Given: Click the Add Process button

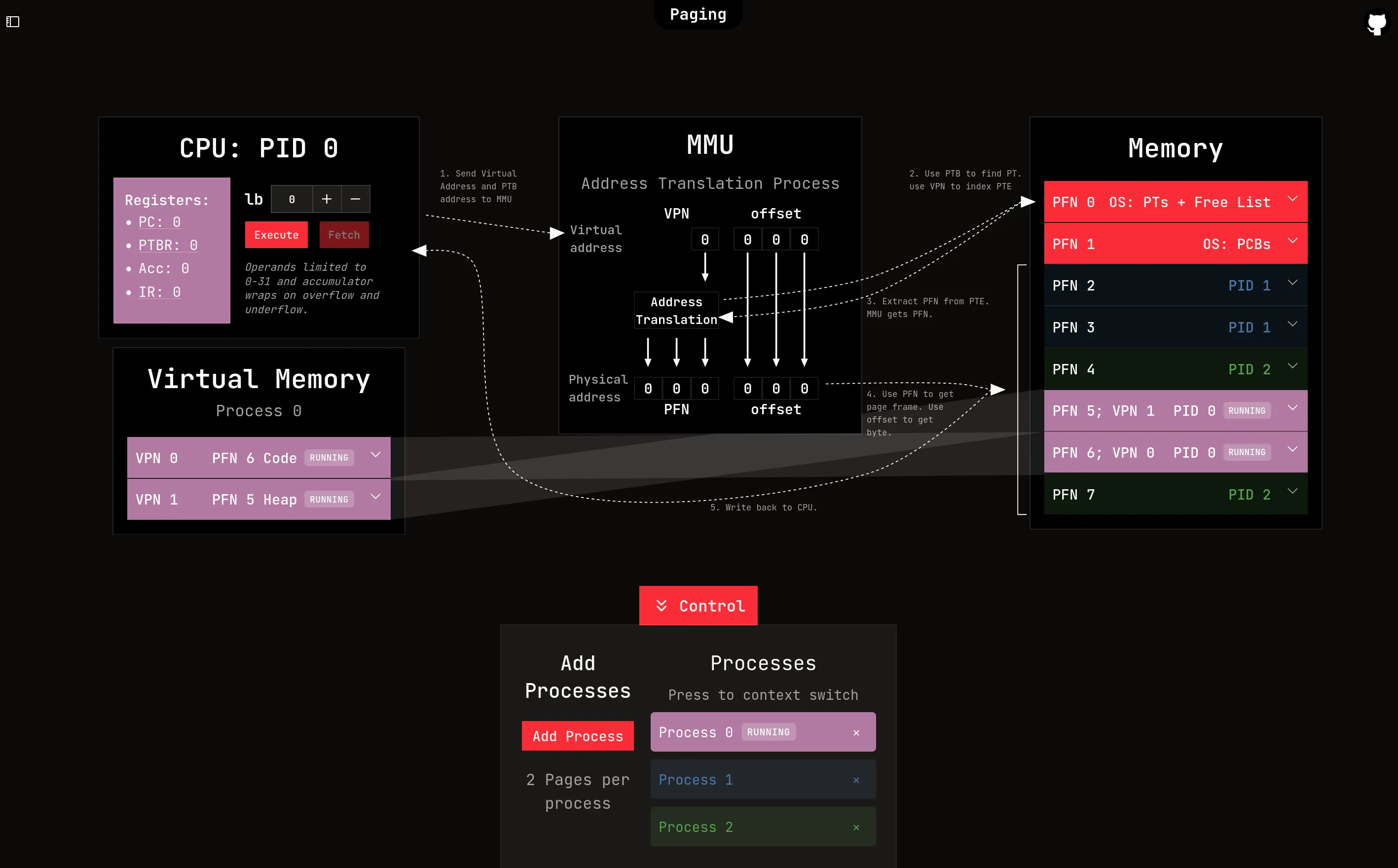Looking at the screenshot, I should 578,736.
